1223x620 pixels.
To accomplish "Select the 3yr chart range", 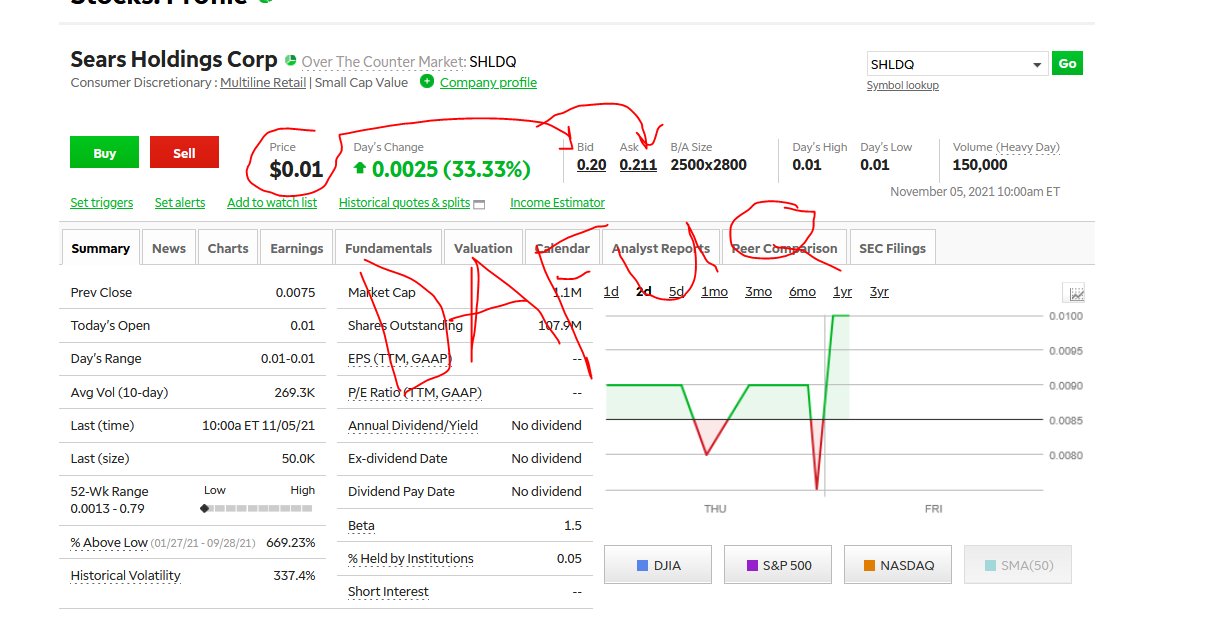I will coord(879,292).
